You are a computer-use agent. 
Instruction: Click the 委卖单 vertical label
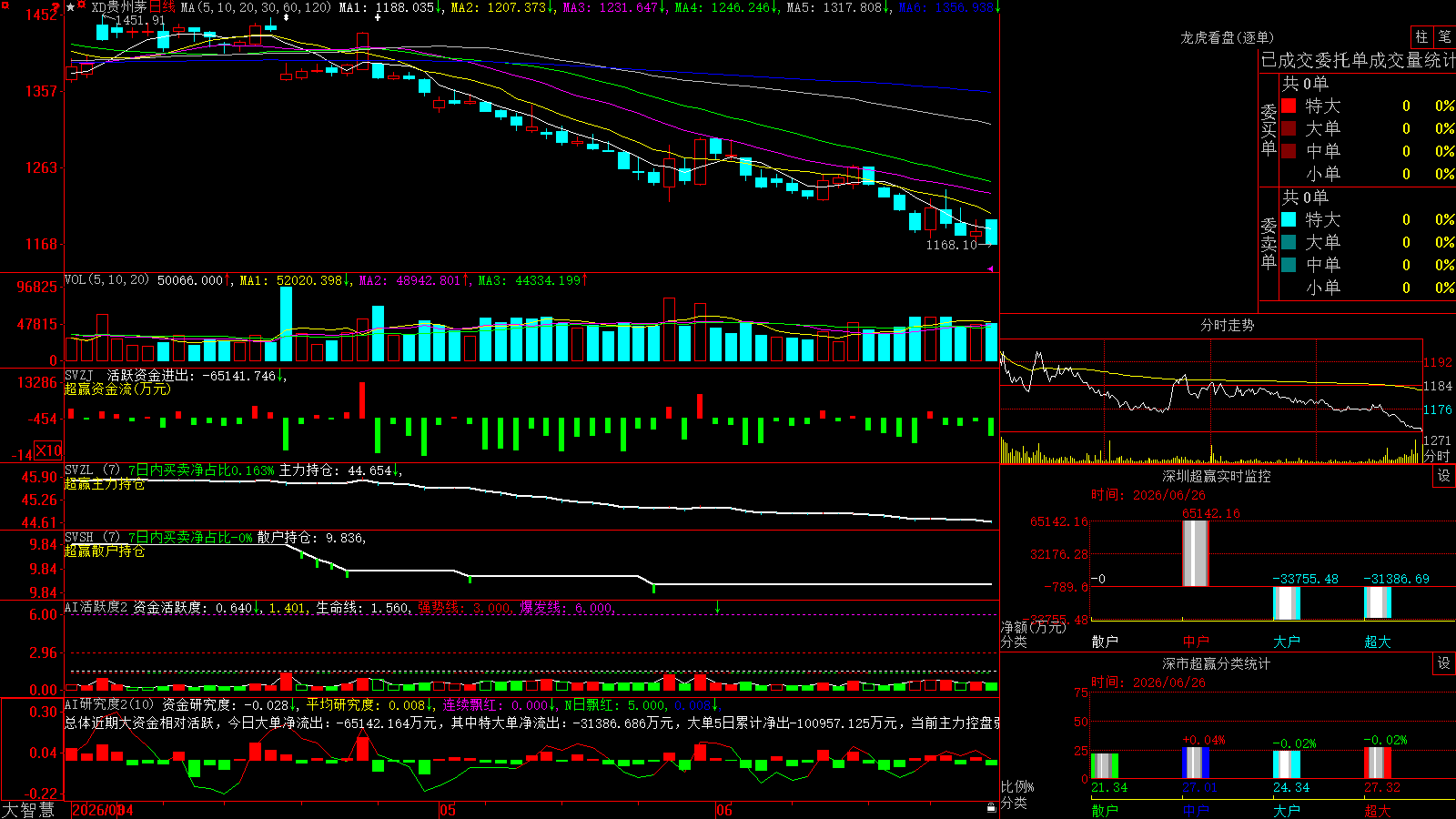point(1269,243)
